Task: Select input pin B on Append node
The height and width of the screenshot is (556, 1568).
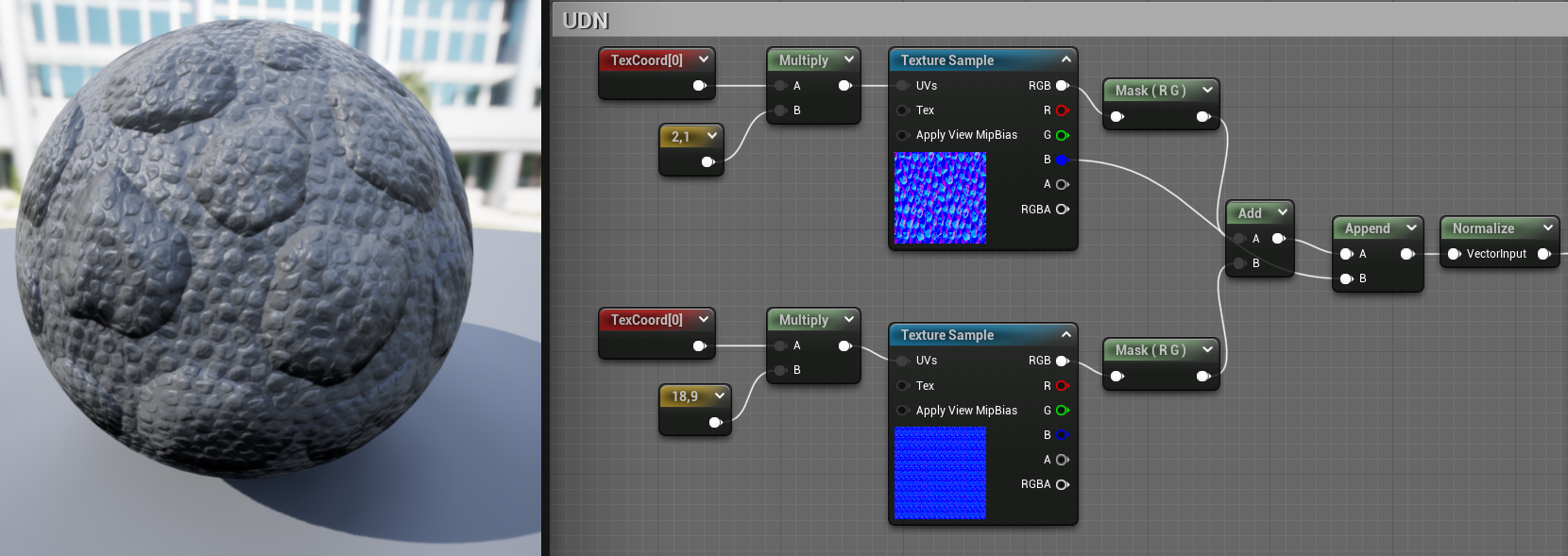Action: tap(1347, 278)
